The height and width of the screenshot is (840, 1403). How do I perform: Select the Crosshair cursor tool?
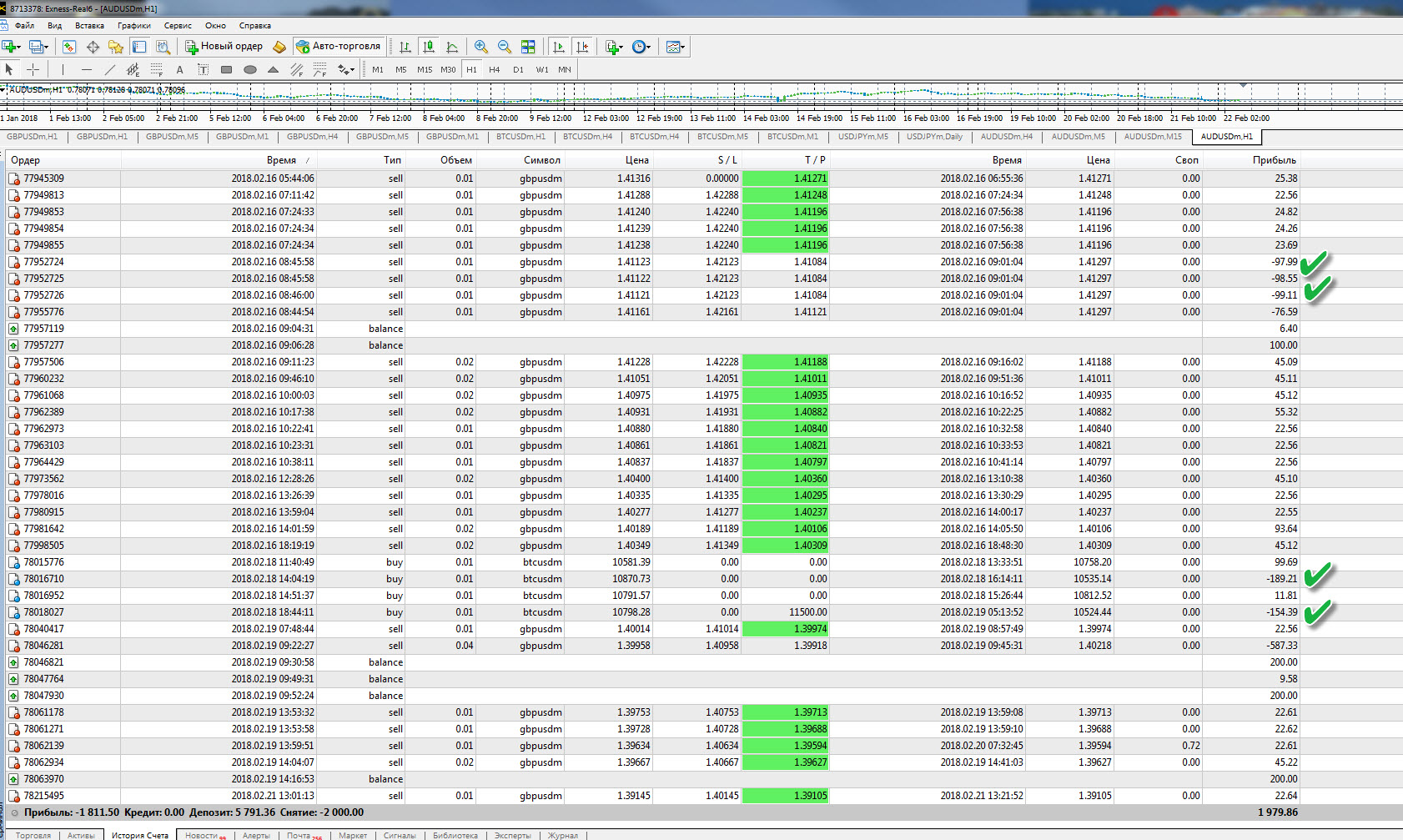[33, 69]
